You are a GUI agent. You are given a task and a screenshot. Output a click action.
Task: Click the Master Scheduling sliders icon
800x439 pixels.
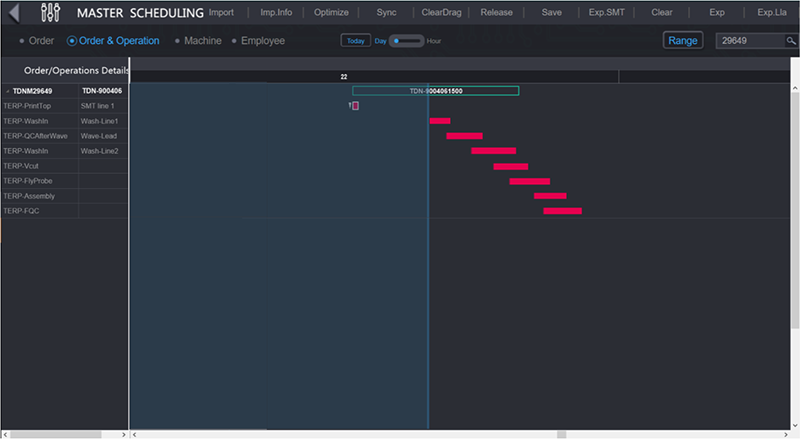click(x=51, y=13)
